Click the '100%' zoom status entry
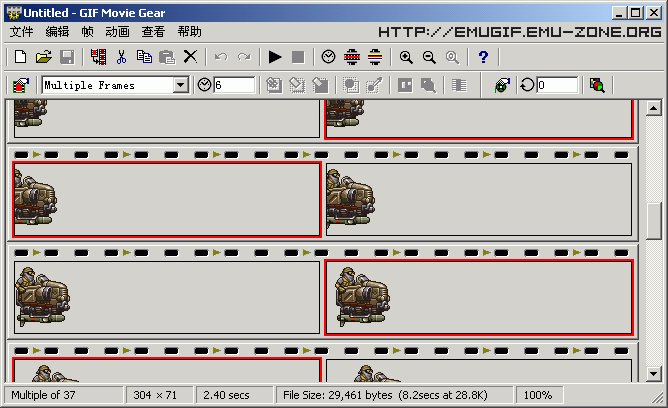The height and width of the screenshot is (408, 668). pos(538,395)
